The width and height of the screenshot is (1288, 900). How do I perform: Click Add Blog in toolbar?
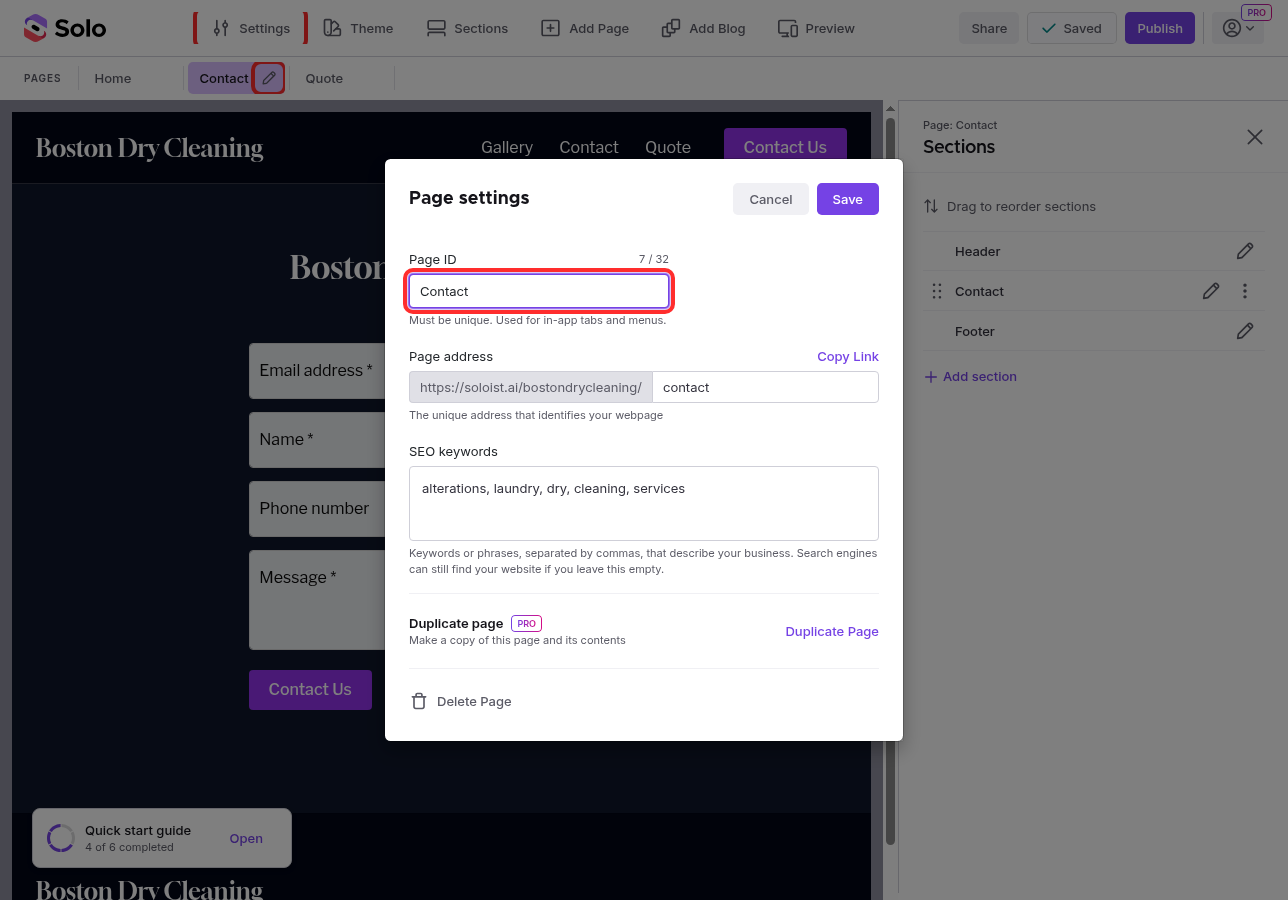pos(703,28)
